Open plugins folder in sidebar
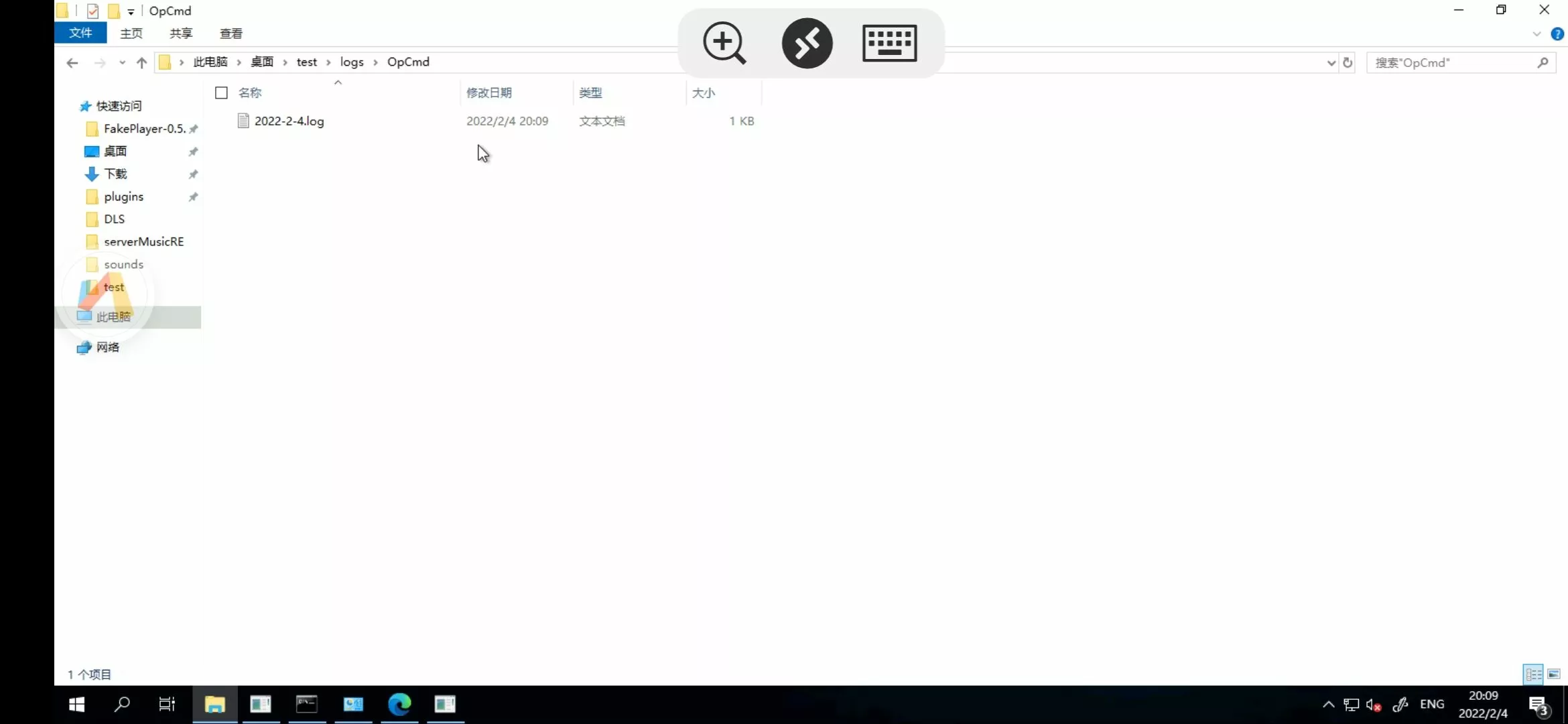1568x724 pixels. coord(123,196)
